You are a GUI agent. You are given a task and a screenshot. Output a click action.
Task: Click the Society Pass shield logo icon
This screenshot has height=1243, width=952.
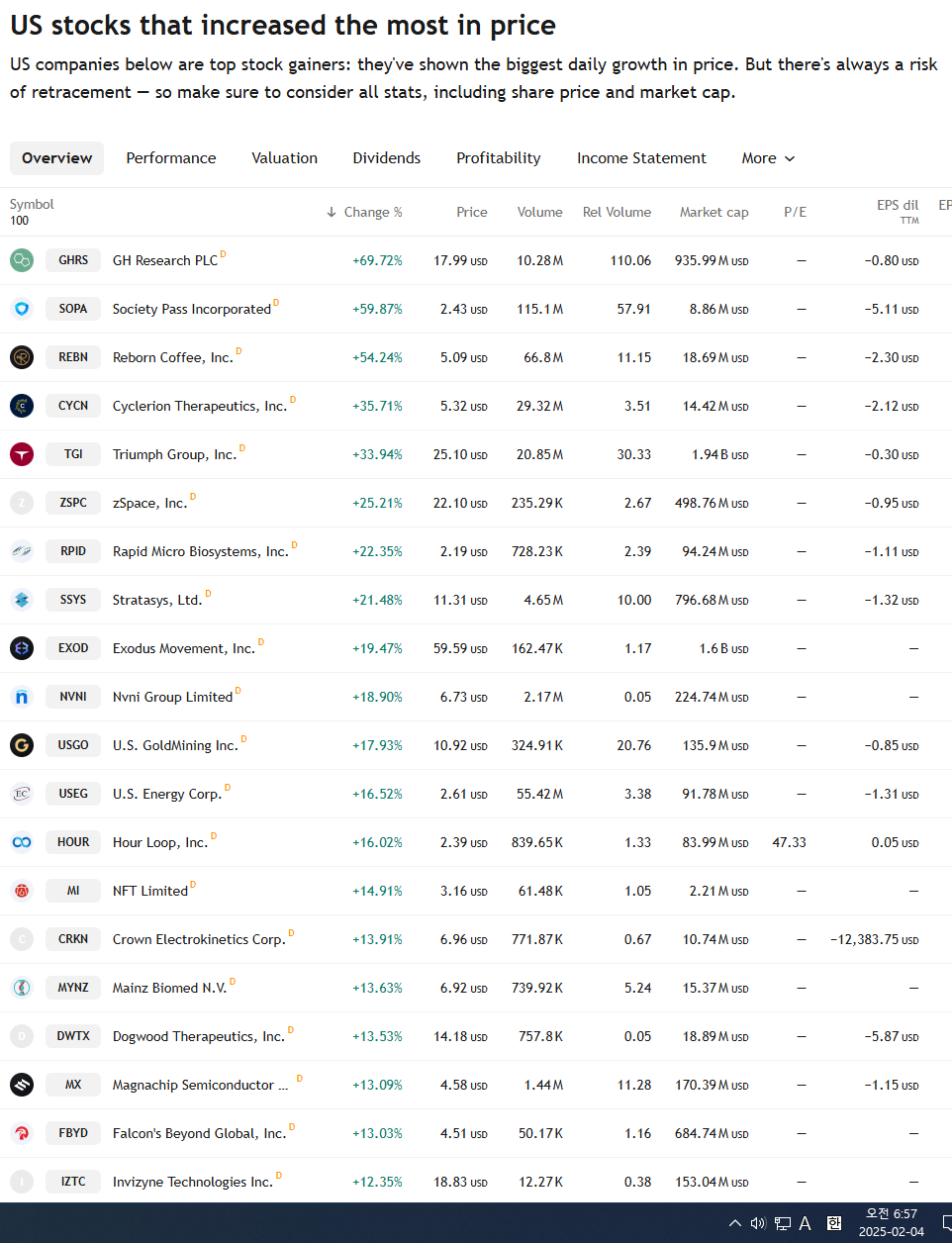click(22, 309)
